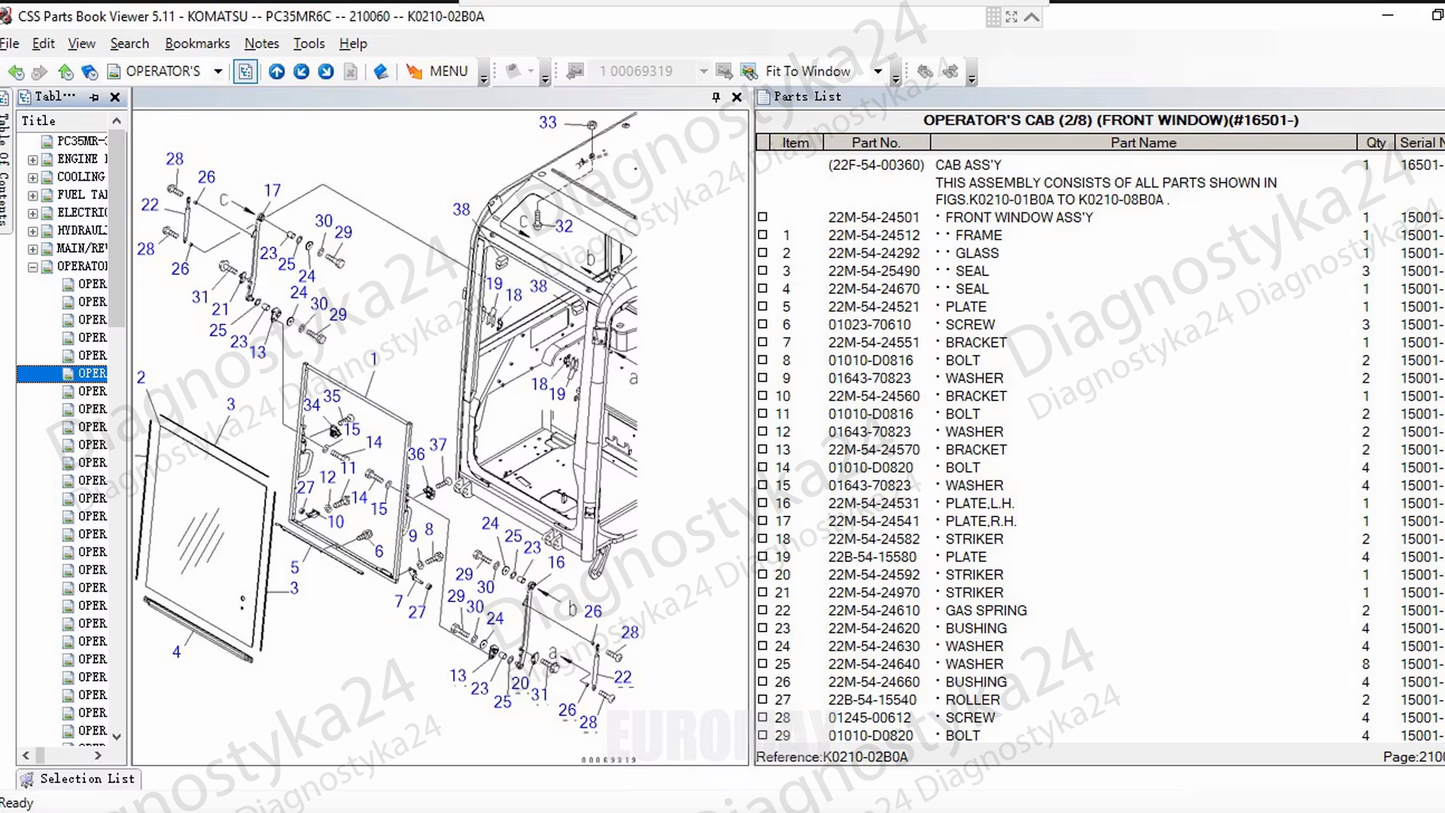Expand the HYDRAUL tree node
Viewport: 1445px width, 813px height.
coord(33,231)
